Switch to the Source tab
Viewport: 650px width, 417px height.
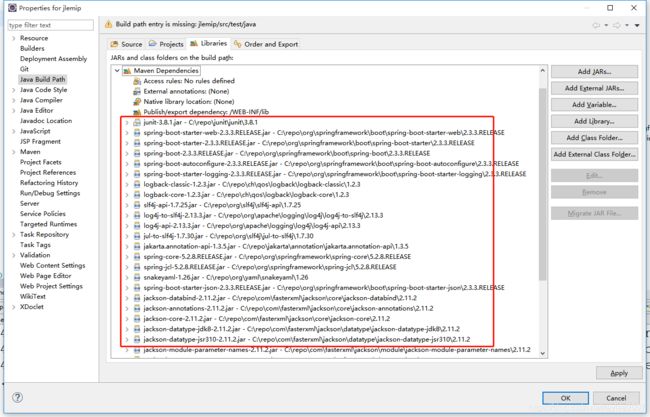126,44
